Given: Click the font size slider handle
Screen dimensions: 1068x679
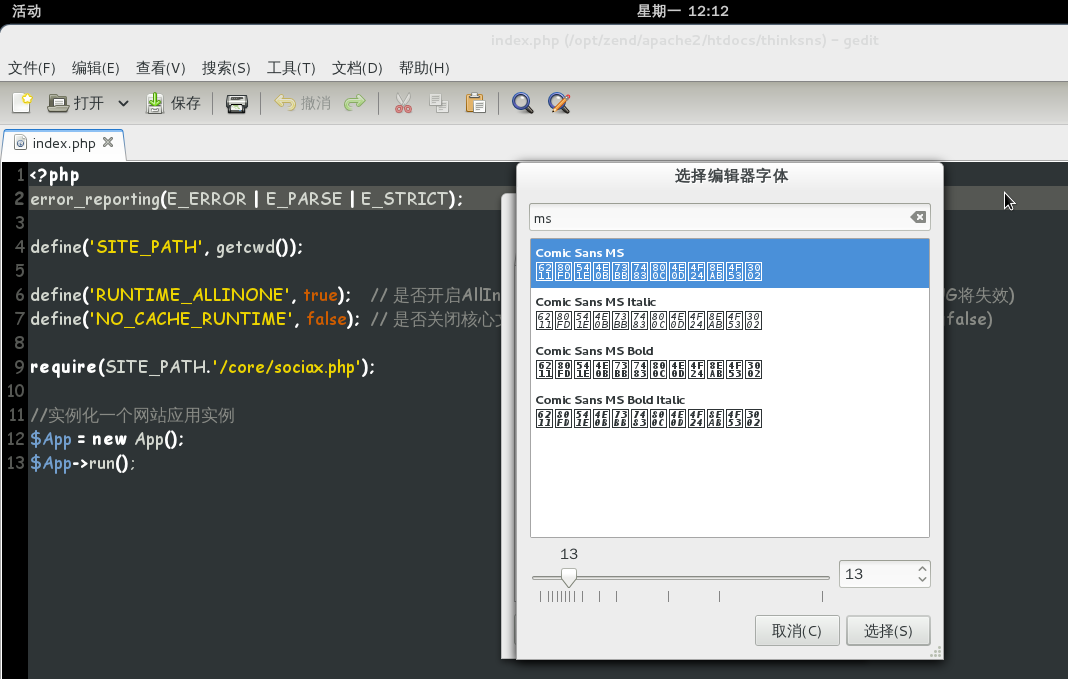Looking at the screenshot, I should (569, 577).
